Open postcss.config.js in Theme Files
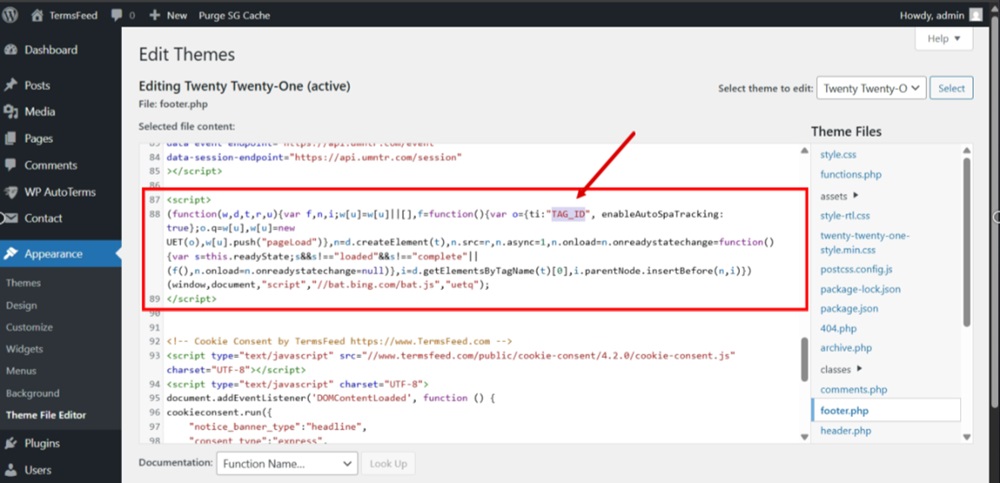Screen dimensions: 1000x483 [x=856, y=269]
